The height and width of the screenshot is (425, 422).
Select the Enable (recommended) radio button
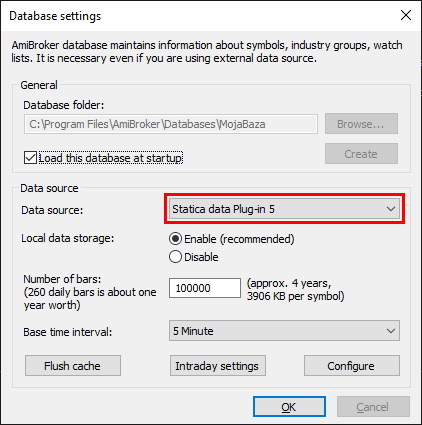[x=175, y=239]
